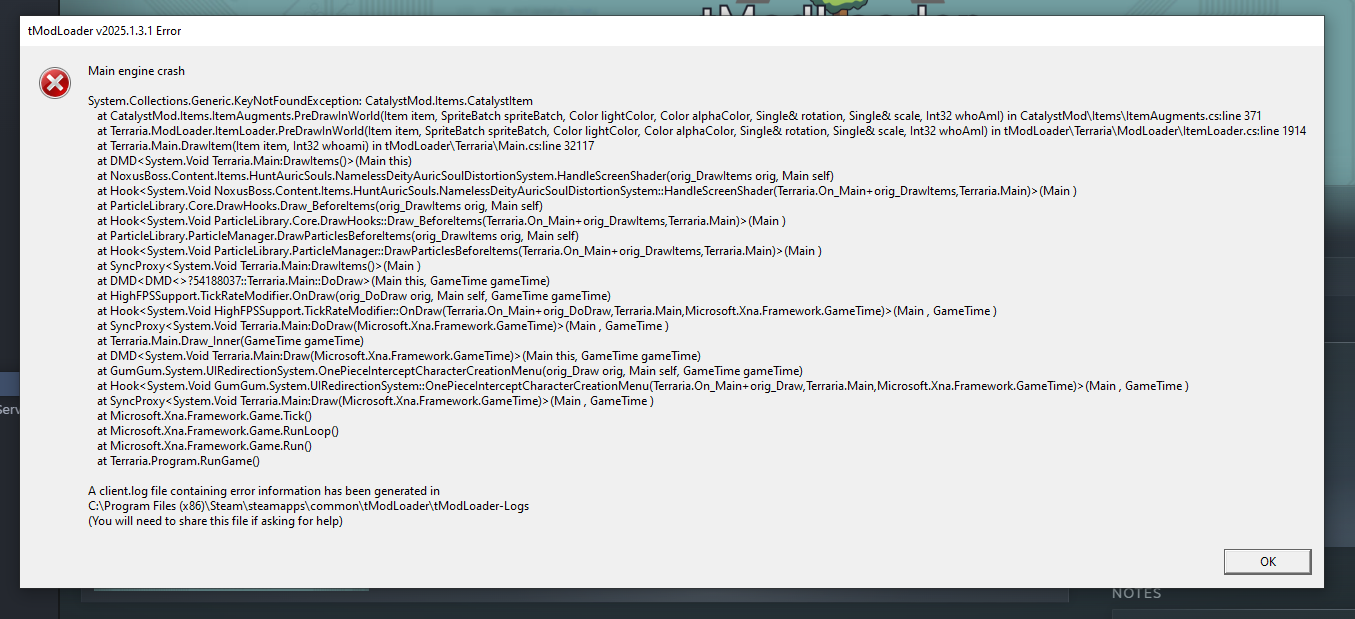
Task: Click the client.log file generated message
Action: [264, 491]
